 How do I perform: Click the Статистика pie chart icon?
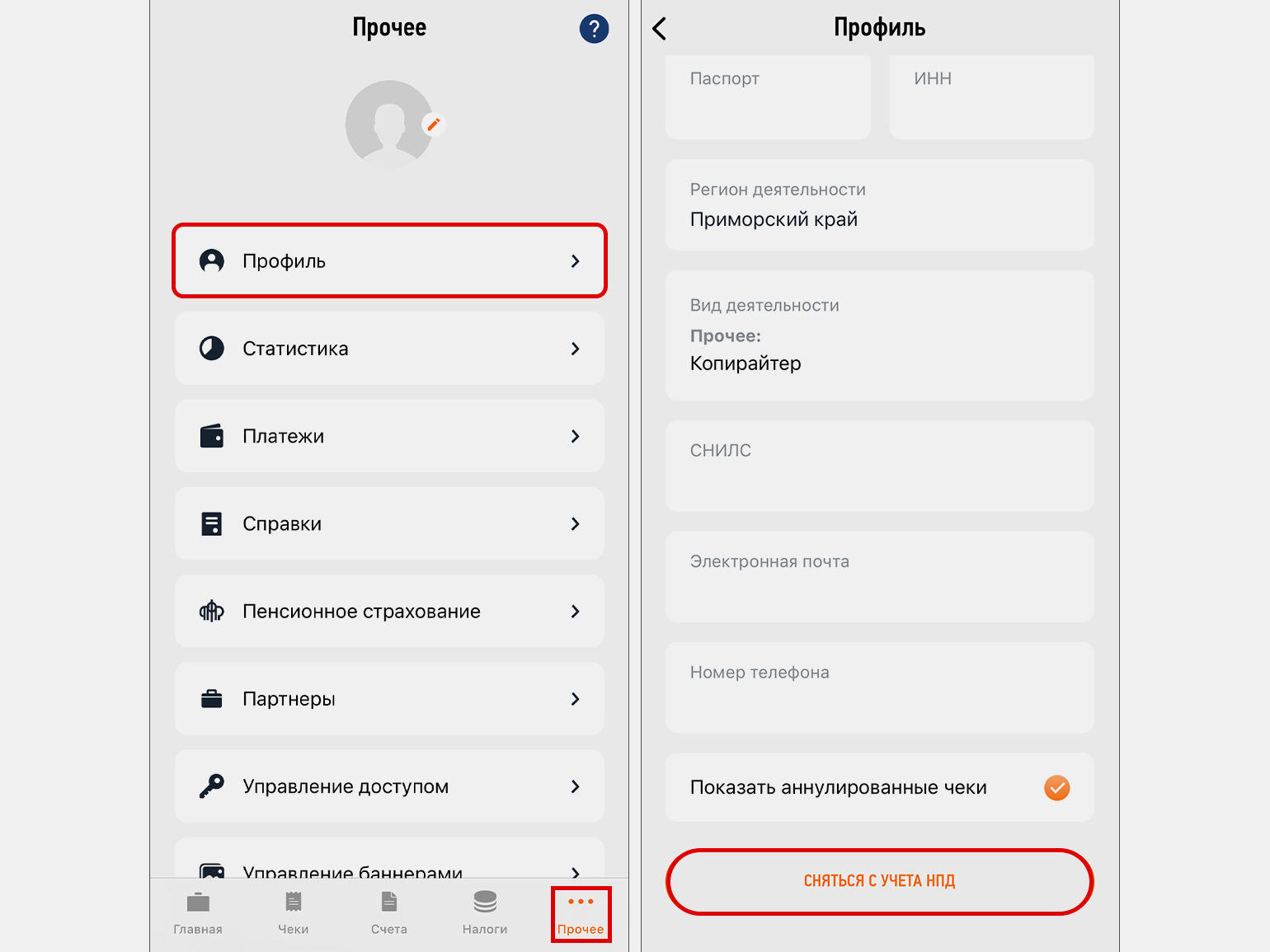click(212, 349)
